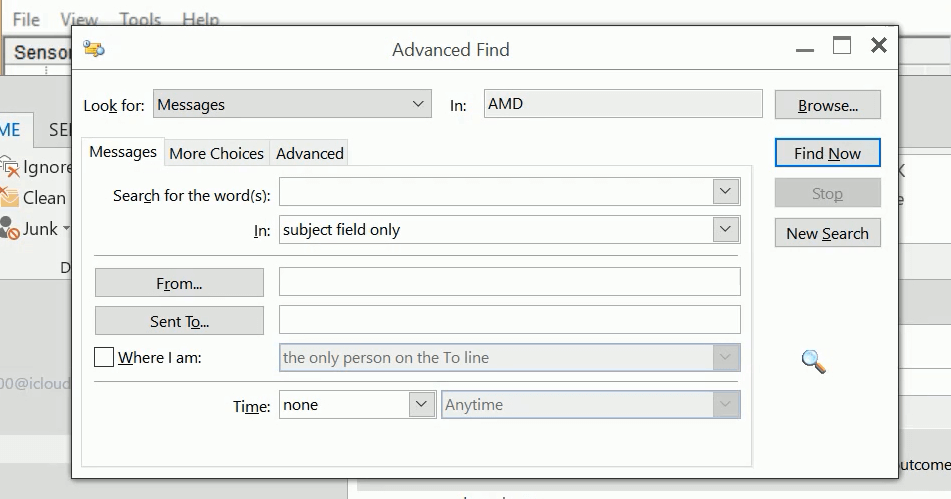Close the Advanced Find dialog

[878, 46]
